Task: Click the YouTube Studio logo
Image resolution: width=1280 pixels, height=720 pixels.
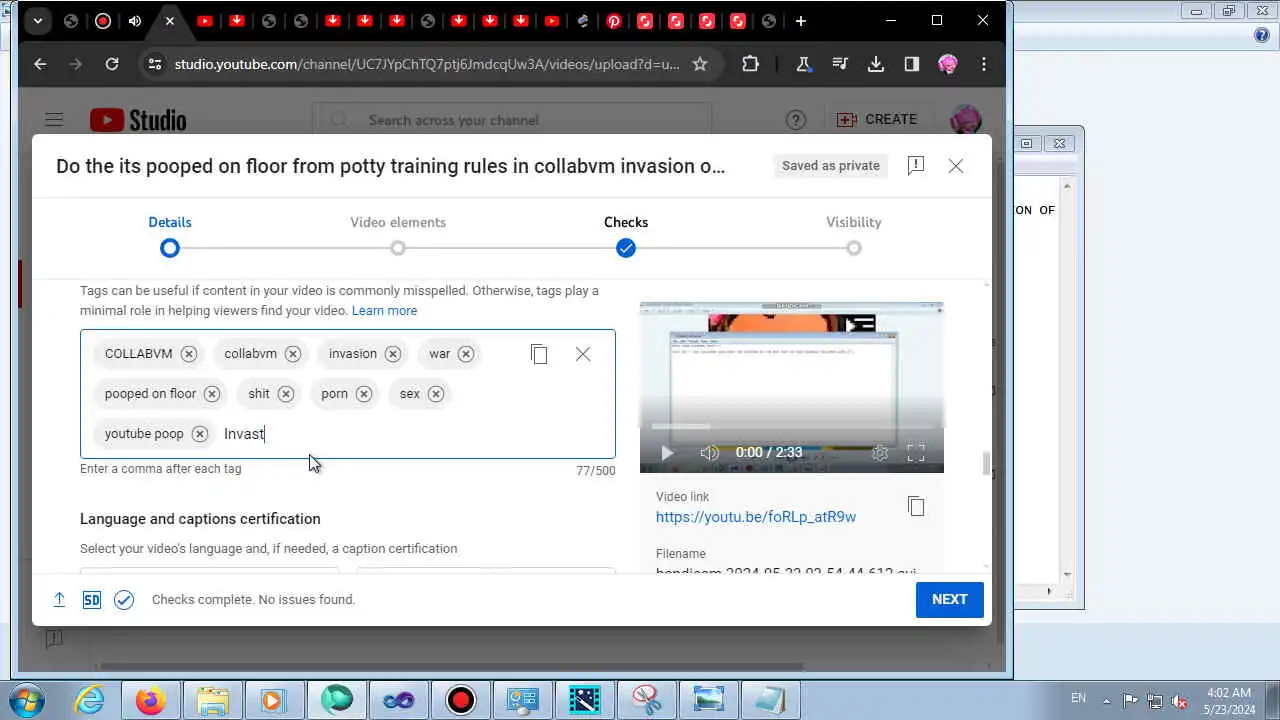Action: (138, 120)
